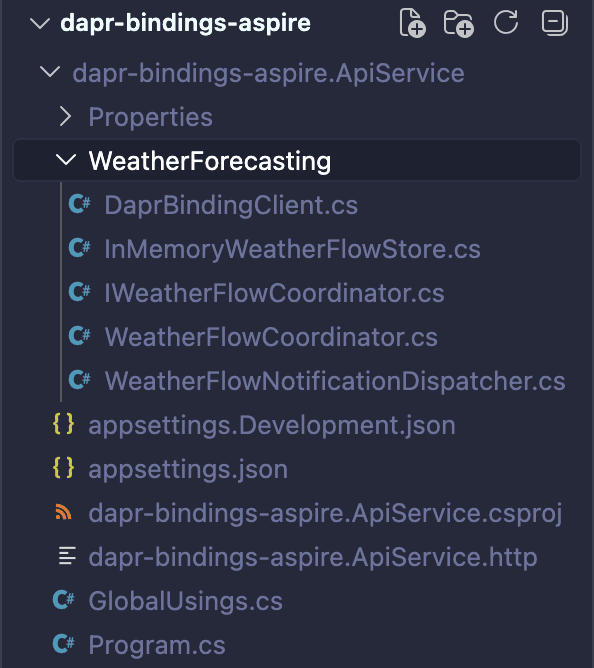Click the C# icon beside Program.cs
594x668 pixels.
click(x=63, y=644)
